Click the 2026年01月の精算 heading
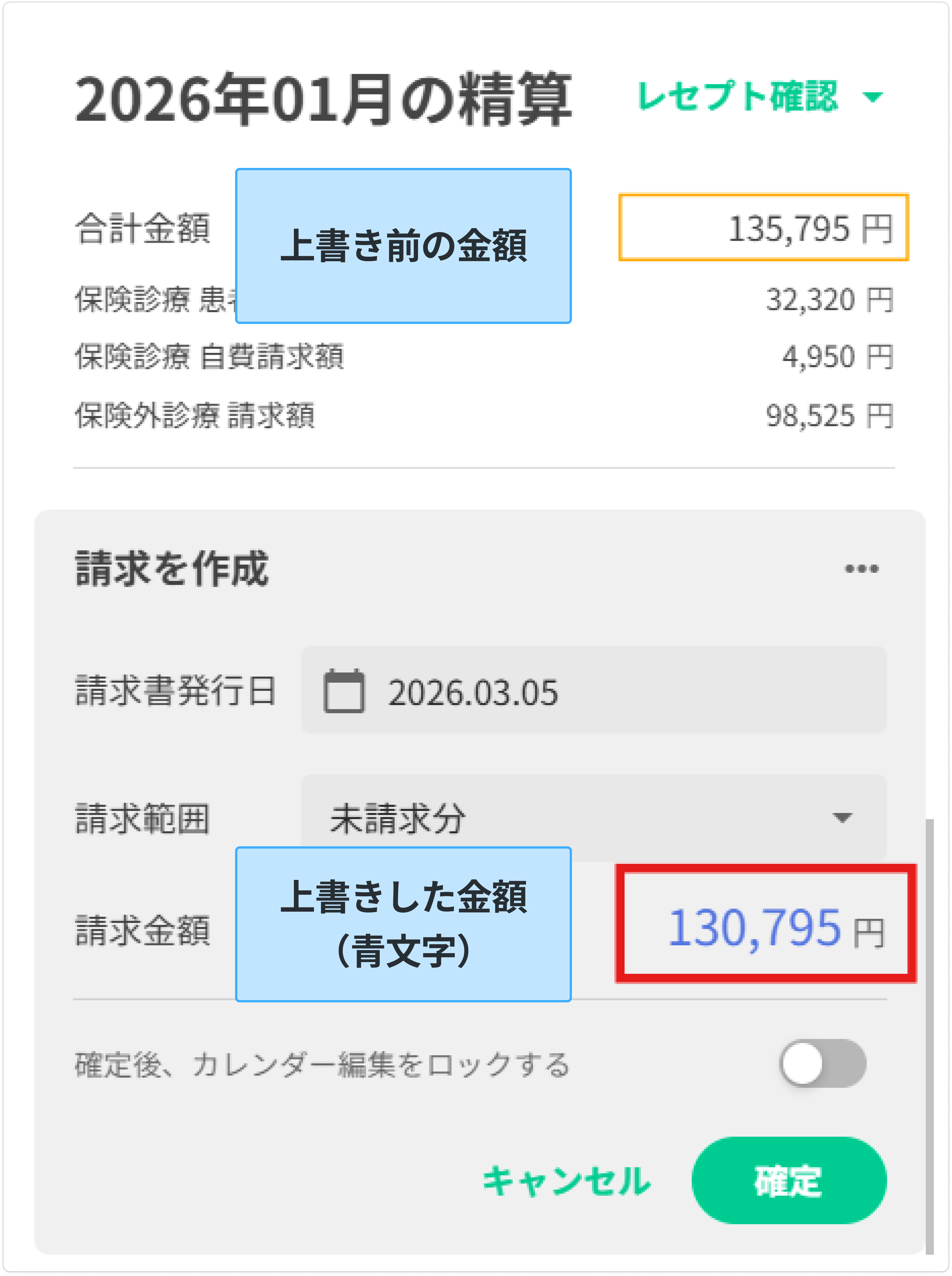The width and height of the screenshot is (952, 1276). [323, 99]
